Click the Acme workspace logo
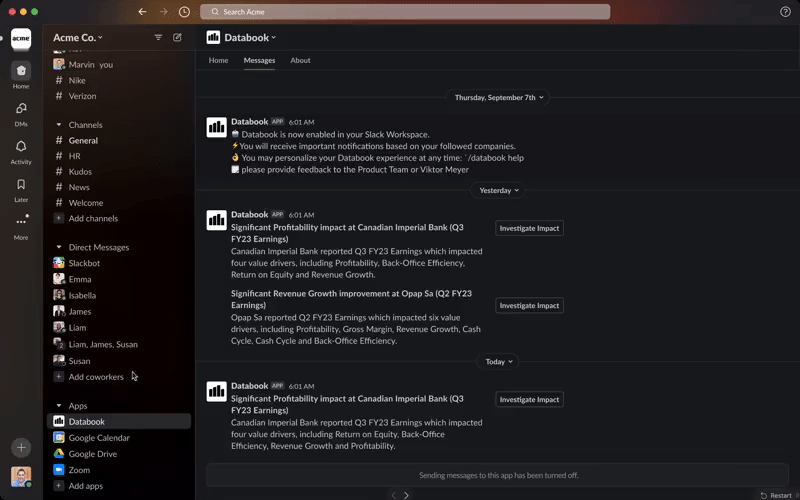Image resolution: width=800 pixels, height=500 pixels. click(x=21, y=39)
